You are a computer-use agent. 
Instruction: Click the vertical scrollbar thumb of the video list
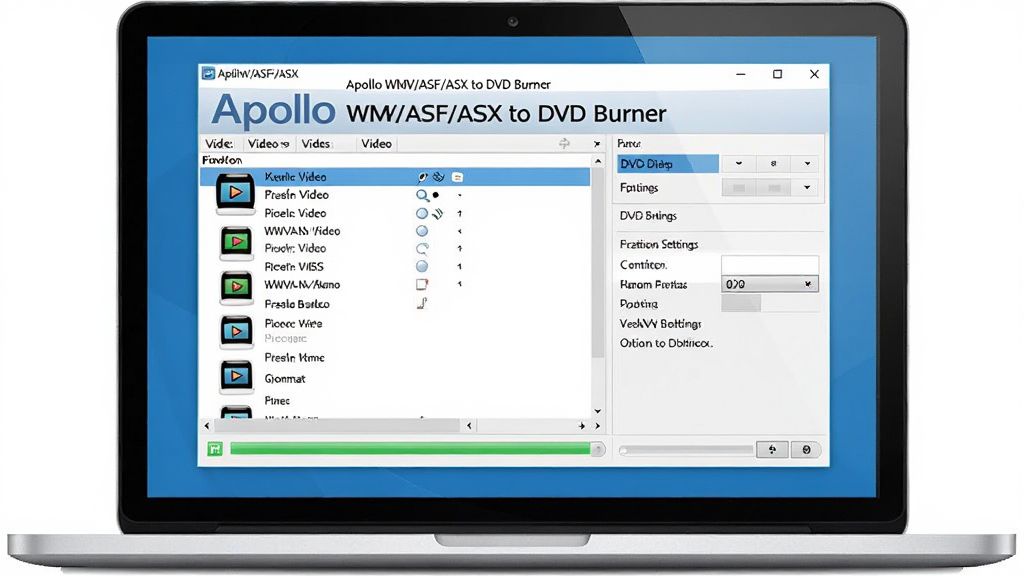(x=598, y=263)
